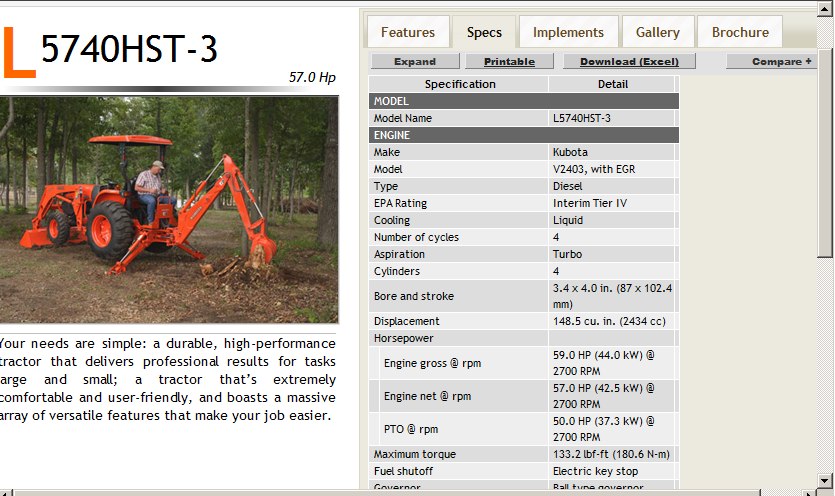The image size is (835, 496).
Task: Click the Cylinders label
Action: coord(397,272)
